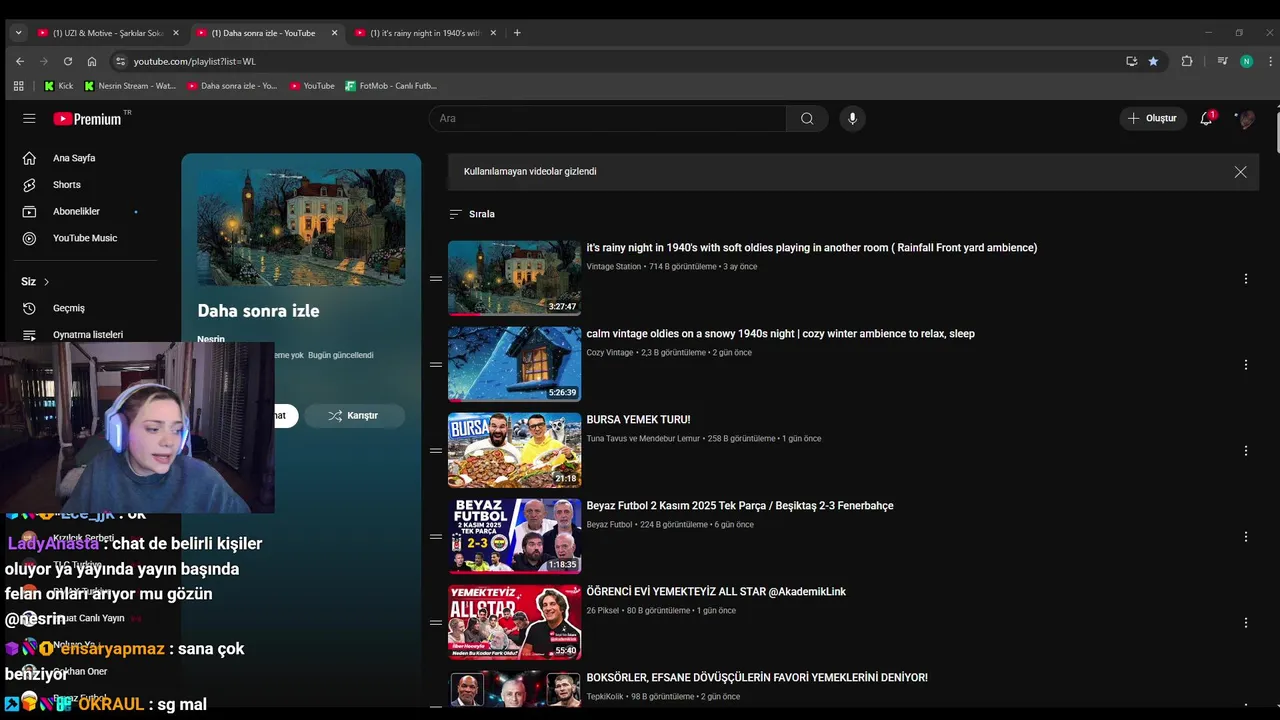Click the Oluştur create button
1280x720 pixels.
(x=1153, y=118)
